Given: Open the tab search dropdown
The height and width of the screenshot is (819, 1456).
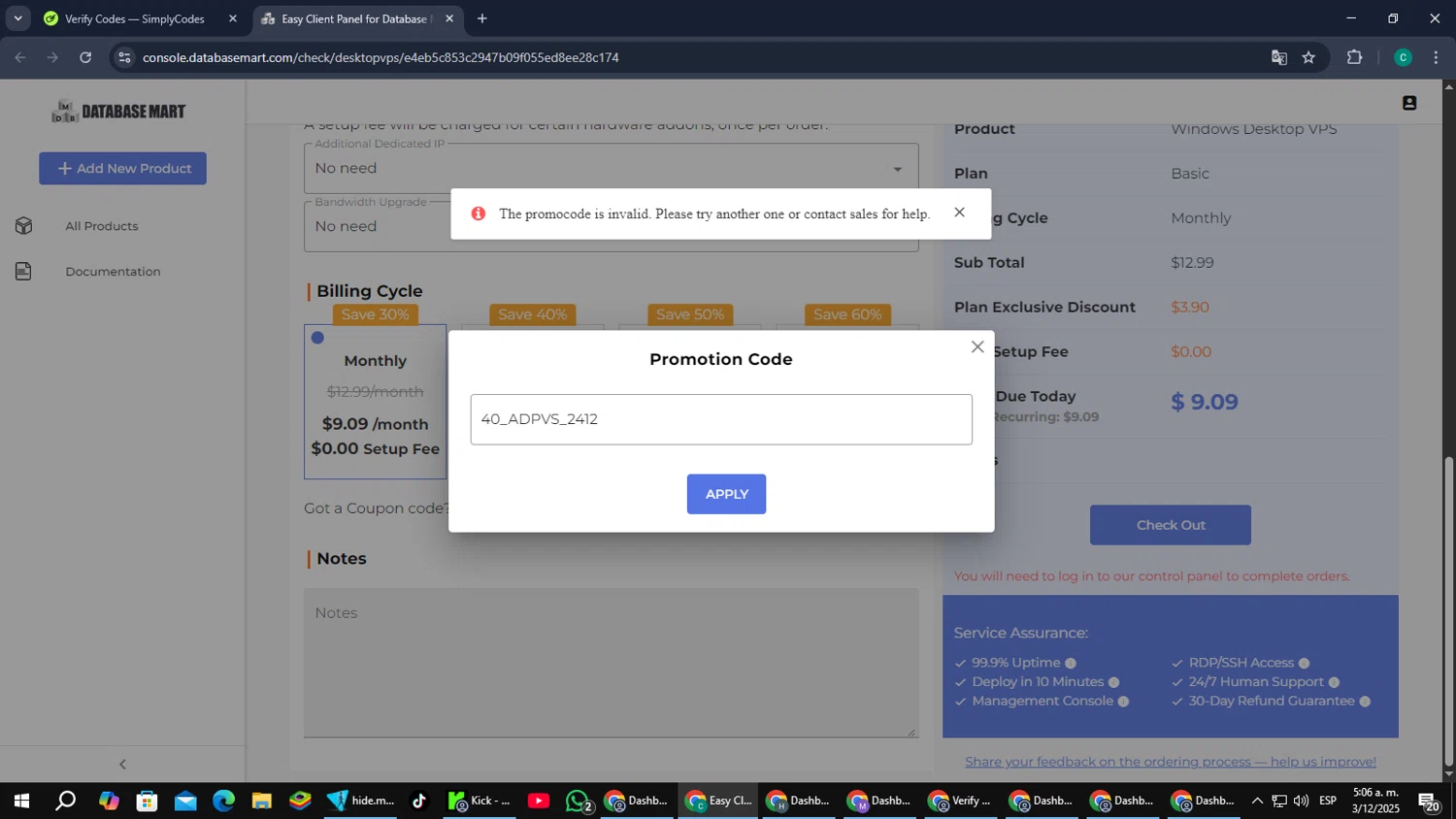Looking at the screenshot, I should pyautogui.click(x=17, y=18).
